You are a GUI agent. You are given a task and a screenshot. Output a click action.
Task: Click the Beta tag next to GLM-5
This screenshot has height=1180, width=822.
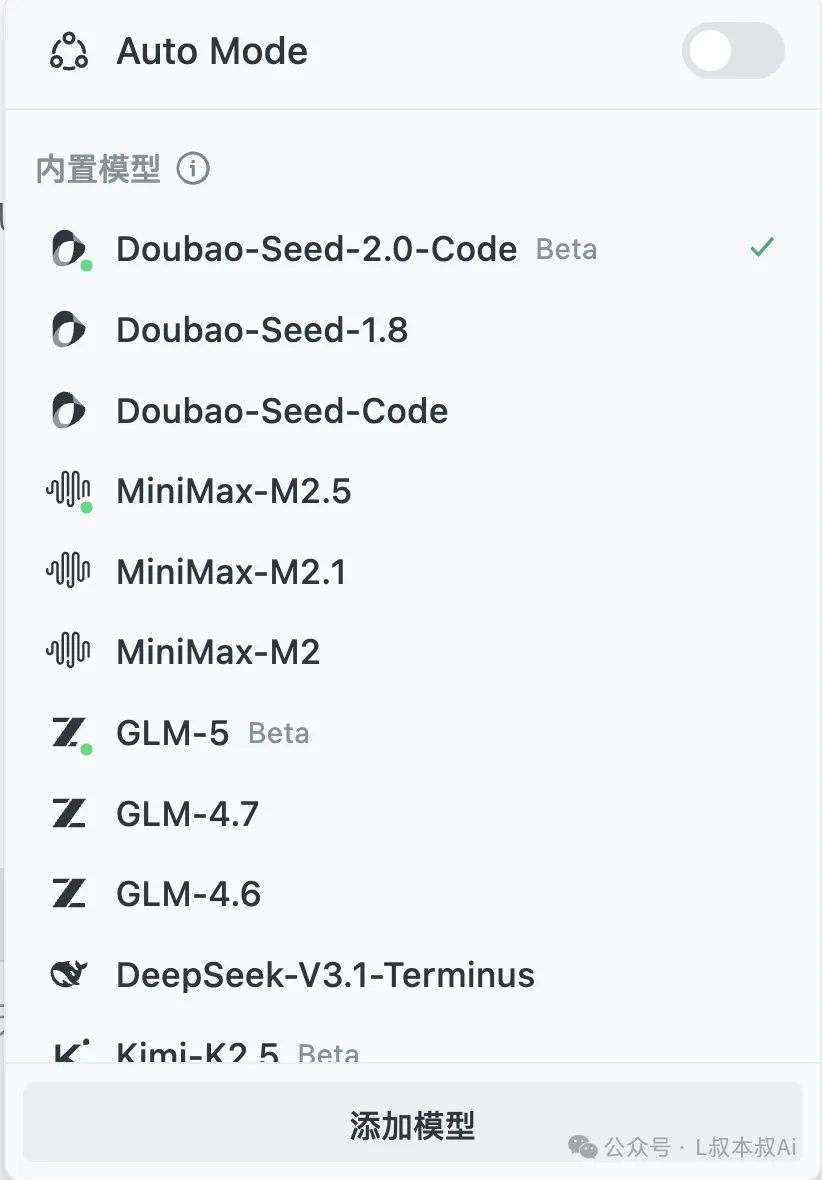pyautogui.click(x=279, y=734)
